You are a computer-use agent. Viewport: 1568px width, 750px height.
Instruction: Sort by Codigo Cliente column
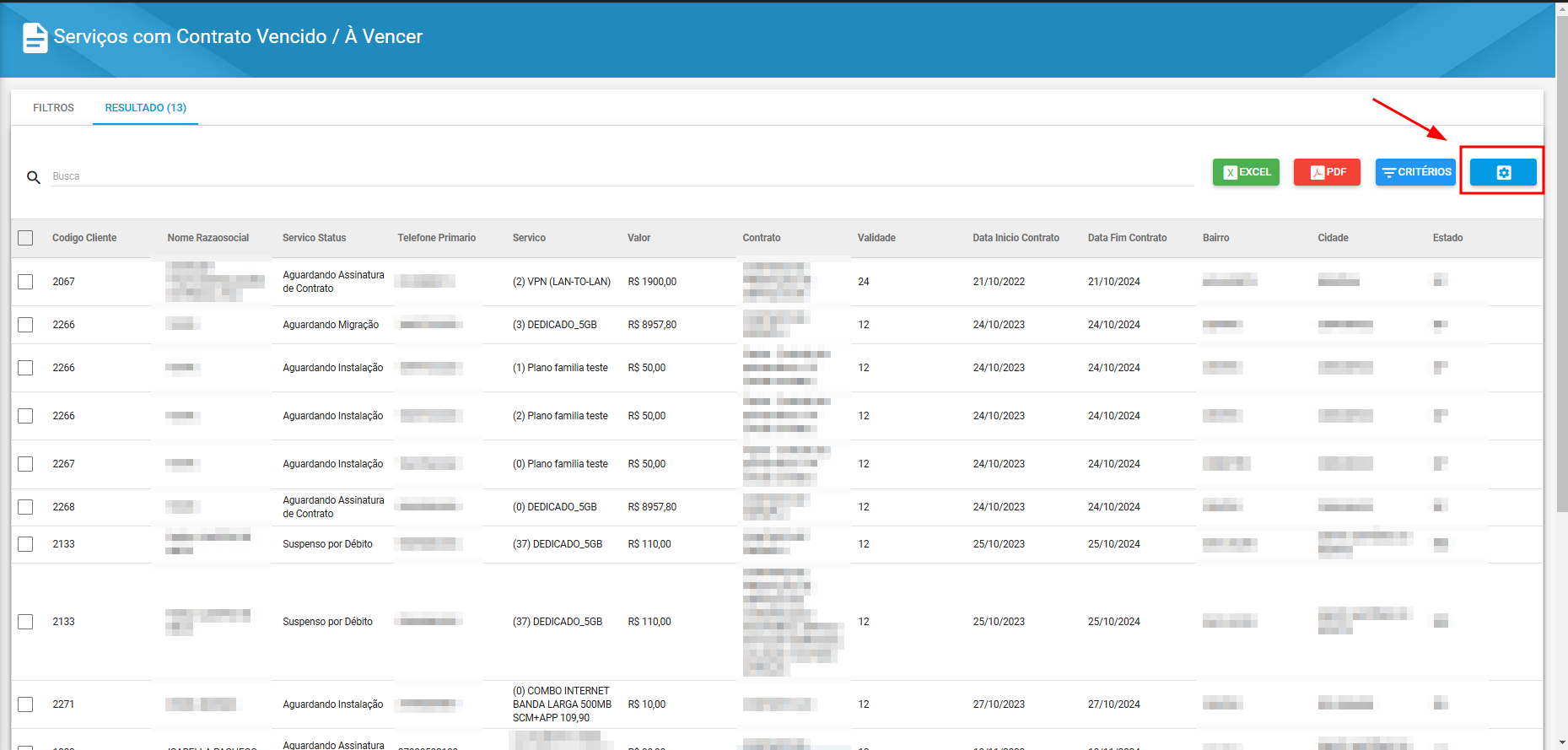(84, 238)
